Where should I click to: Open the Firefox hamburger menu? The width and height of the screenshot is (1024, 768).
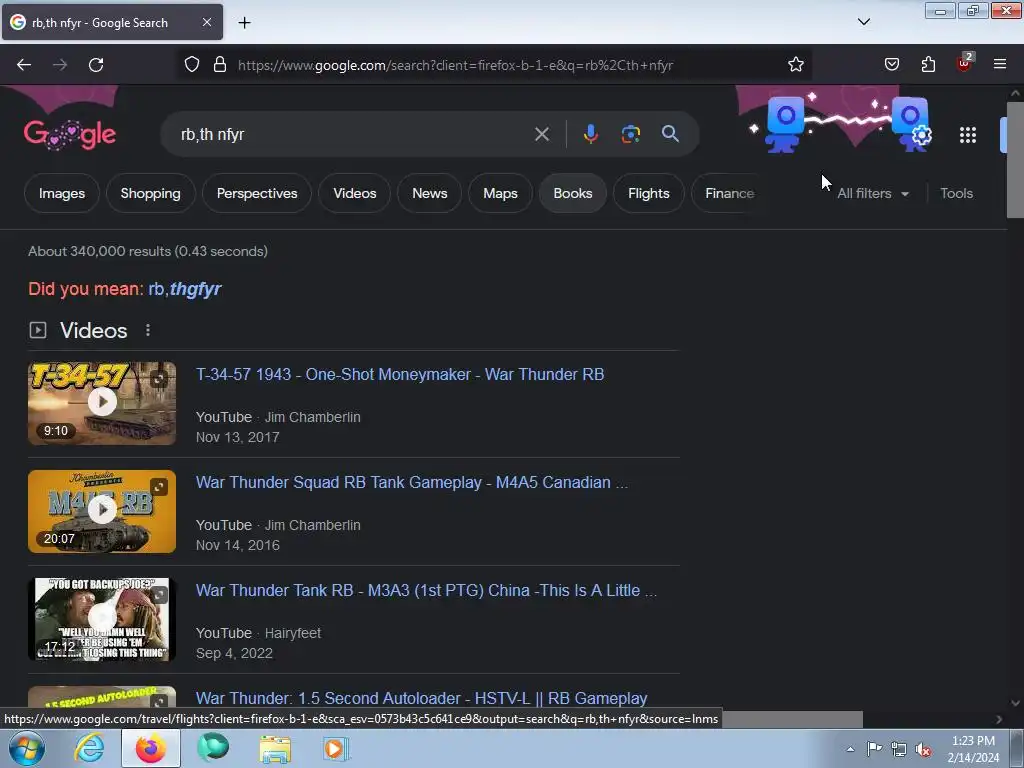point(1000,64)
